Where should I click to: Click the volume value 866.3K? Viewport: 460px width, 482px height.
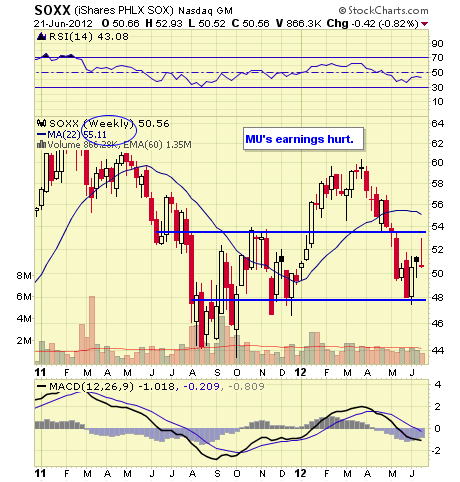[x=304, y=24]
